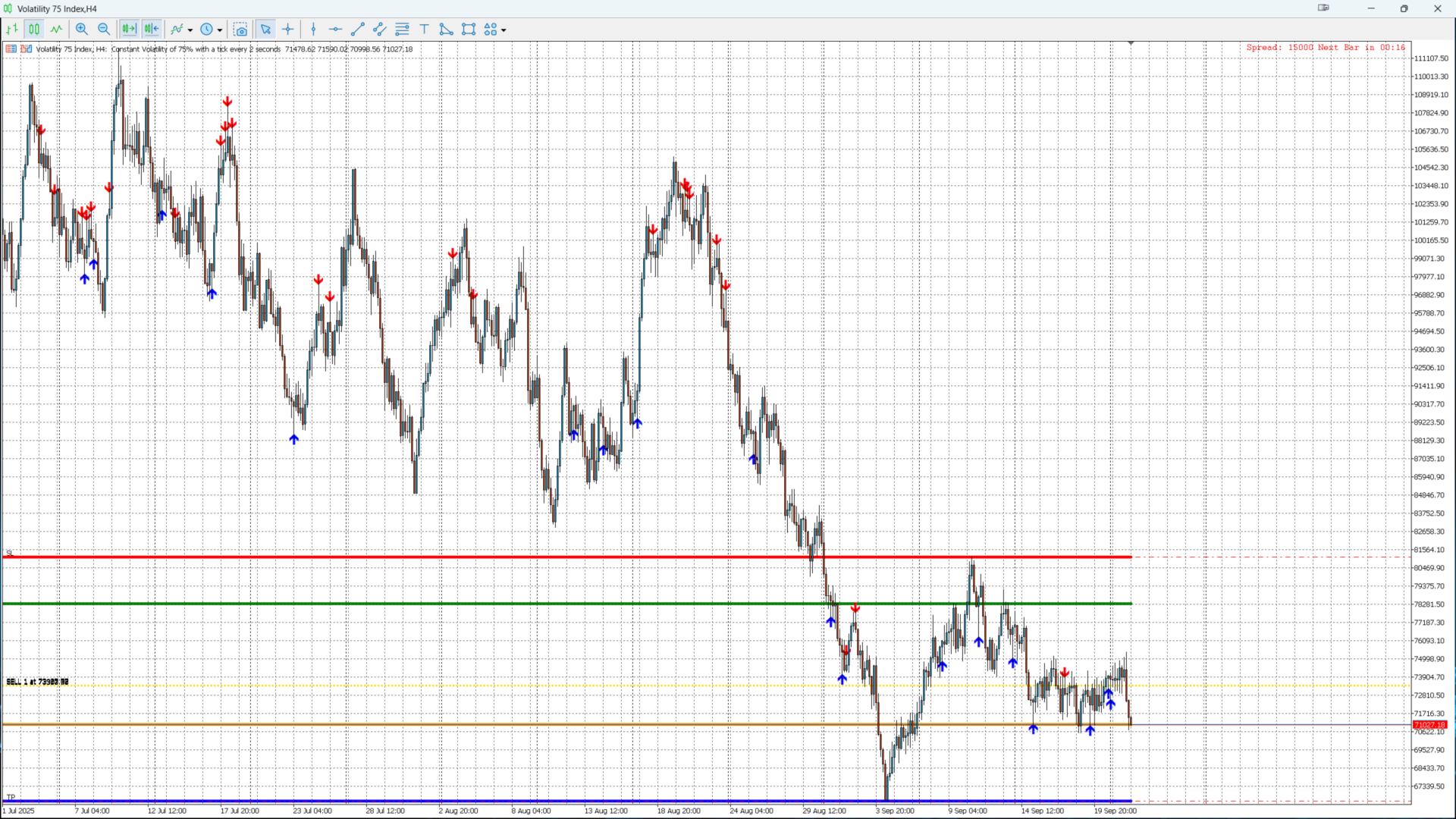Select the trendline drawing tool
Screen dimensions: 1456x819
[358, 30]
